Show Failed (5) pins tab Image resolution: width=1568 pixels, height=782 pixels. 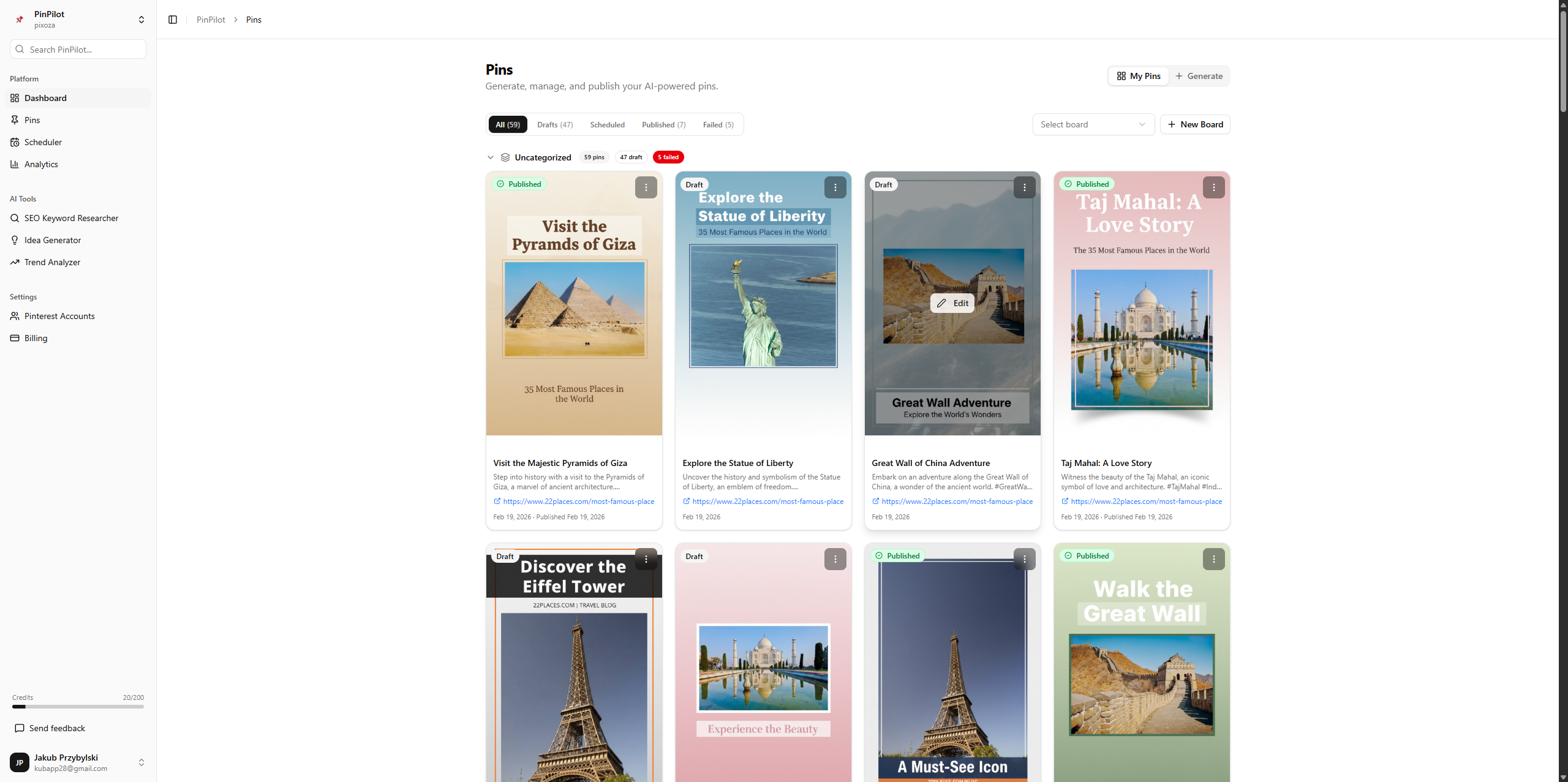click(x=718, y=124)
